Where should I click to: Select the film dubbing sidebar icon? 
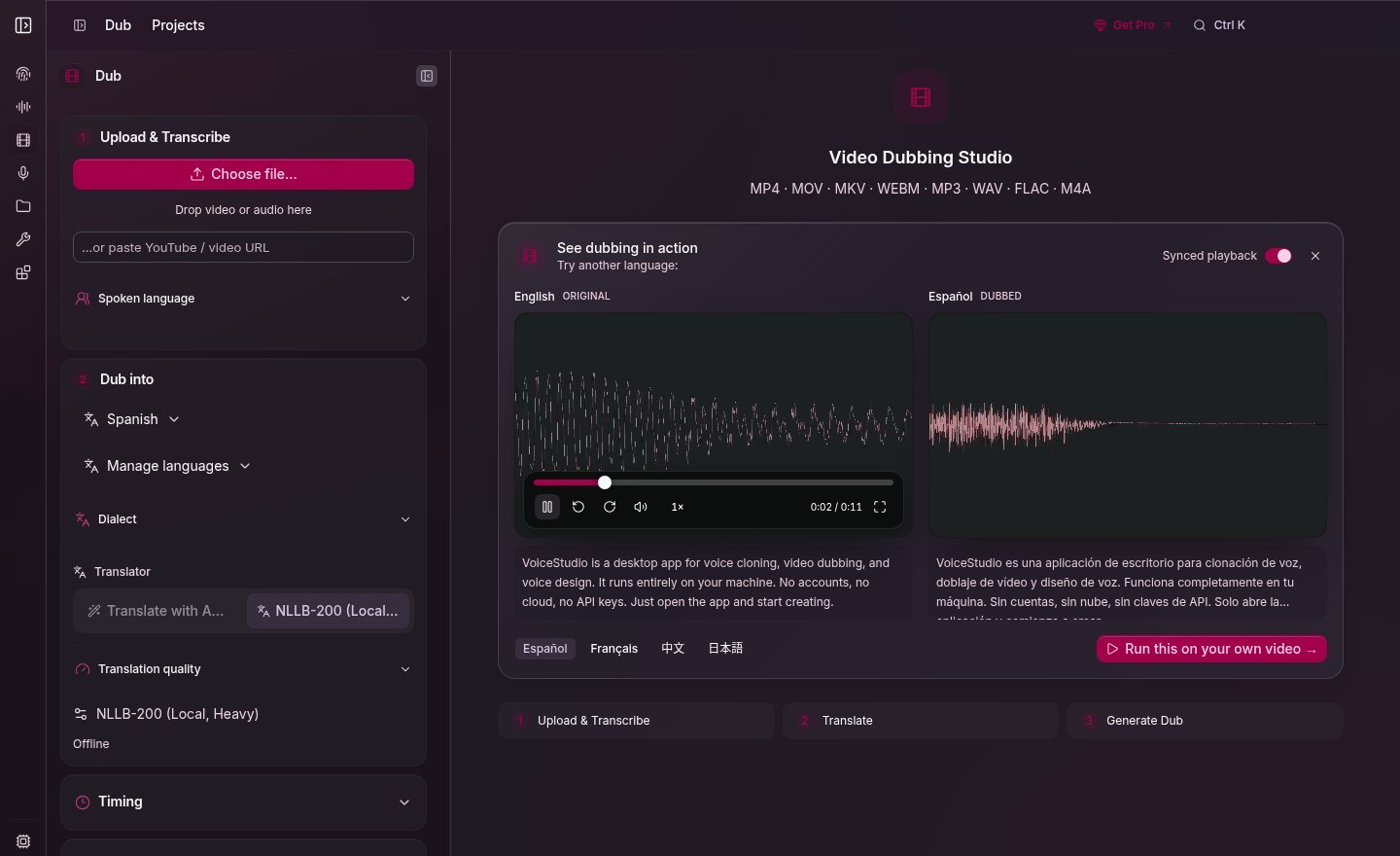[x=23, y=140]
